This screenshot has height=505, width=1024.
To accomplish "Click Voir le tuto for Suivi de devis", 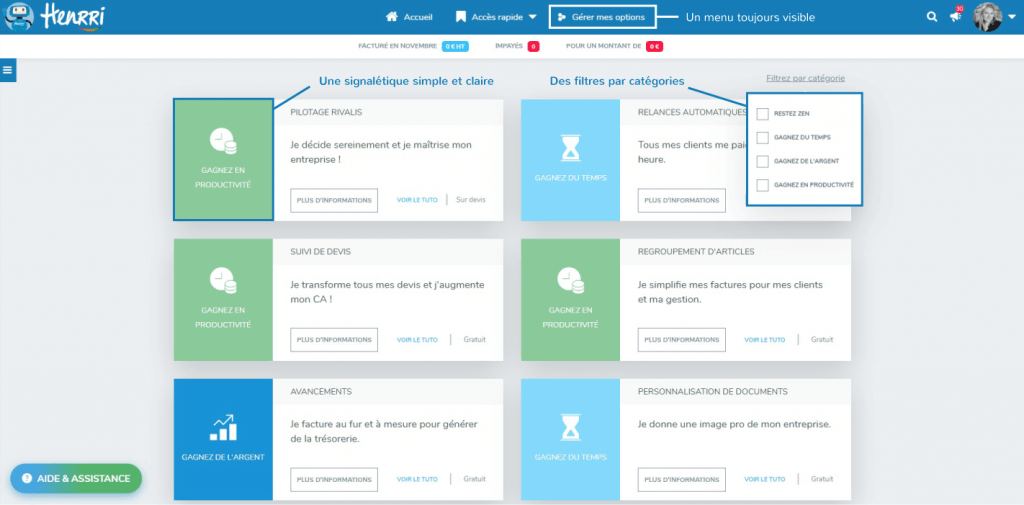I will click(x=417, y=340).
